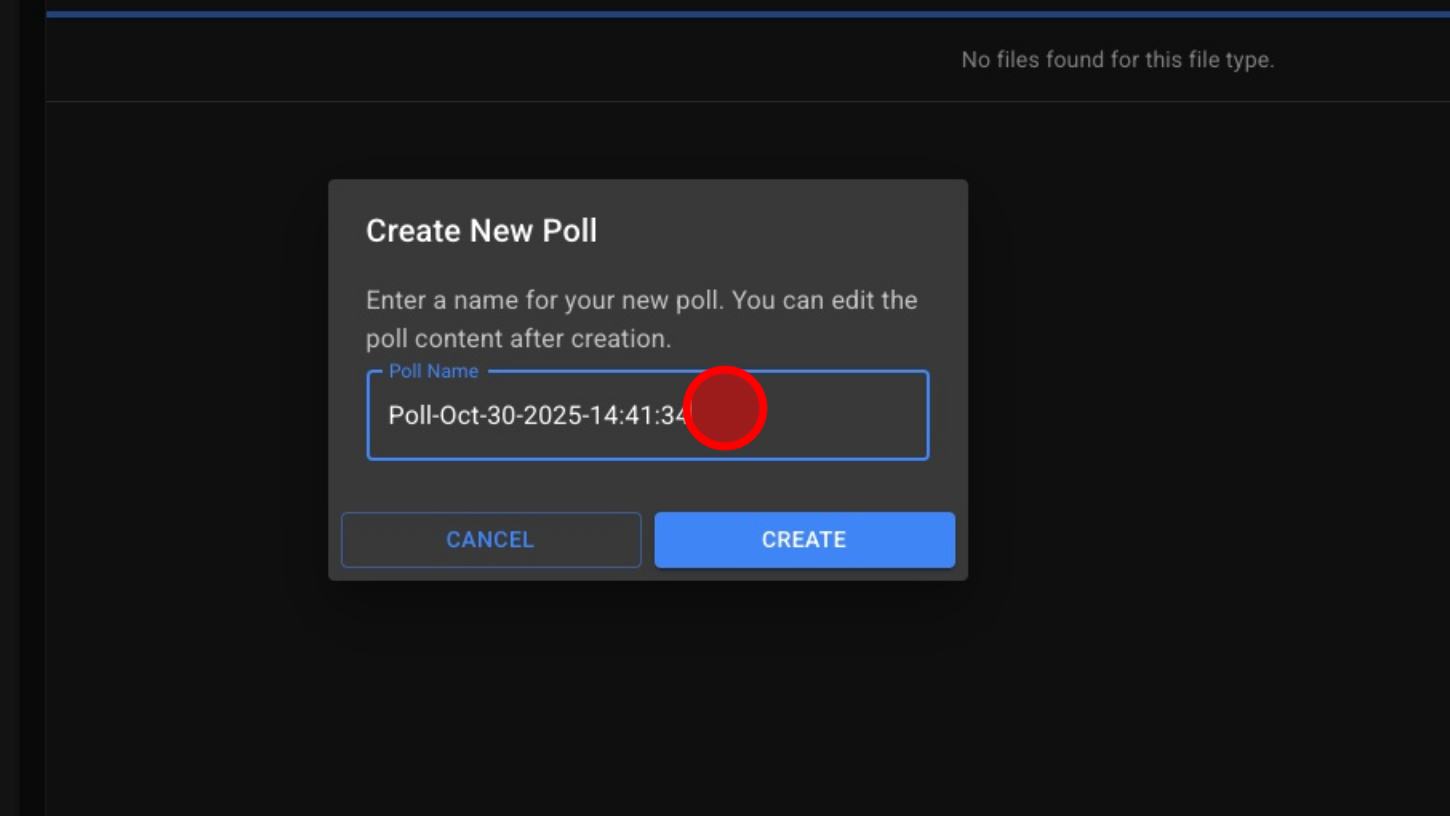Click "poll content after creation" text line

[x=518, y=339]
